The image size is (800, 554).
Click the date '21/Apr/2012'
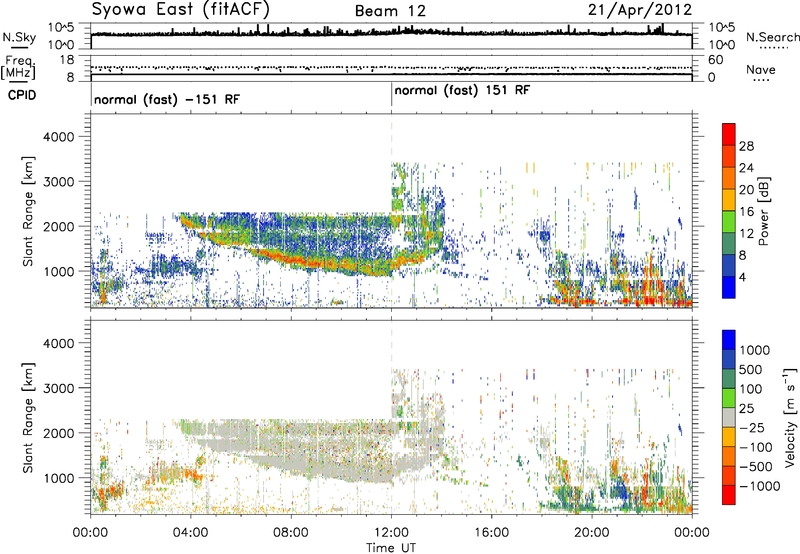click(x=640, y=10)
